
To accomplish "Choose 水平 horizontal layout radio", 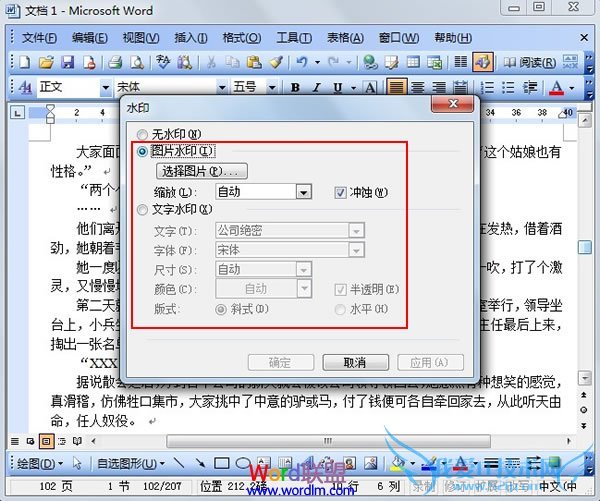I will (x=340, y=309).
